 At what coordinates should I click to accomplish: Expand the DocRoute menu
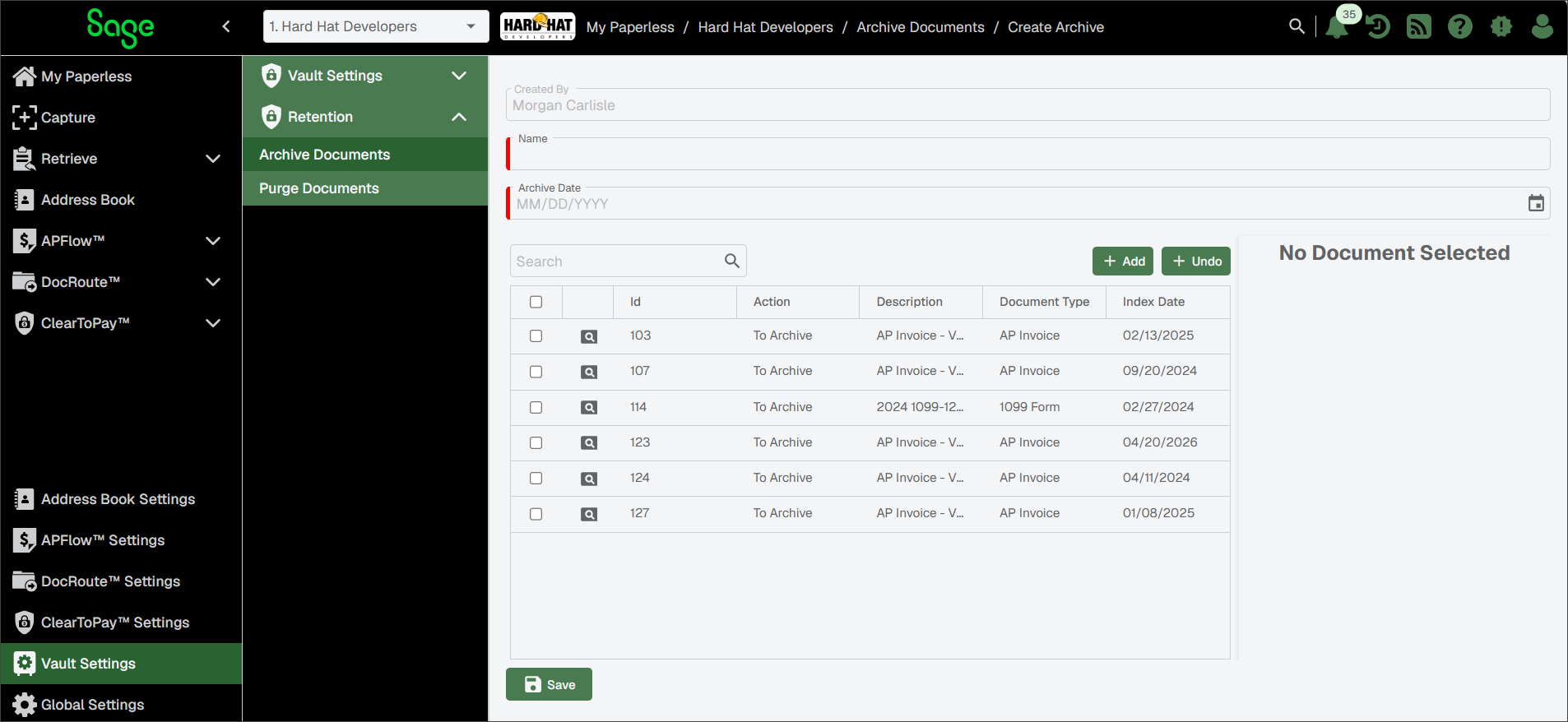pyautogui.click(x=213, y=282)
